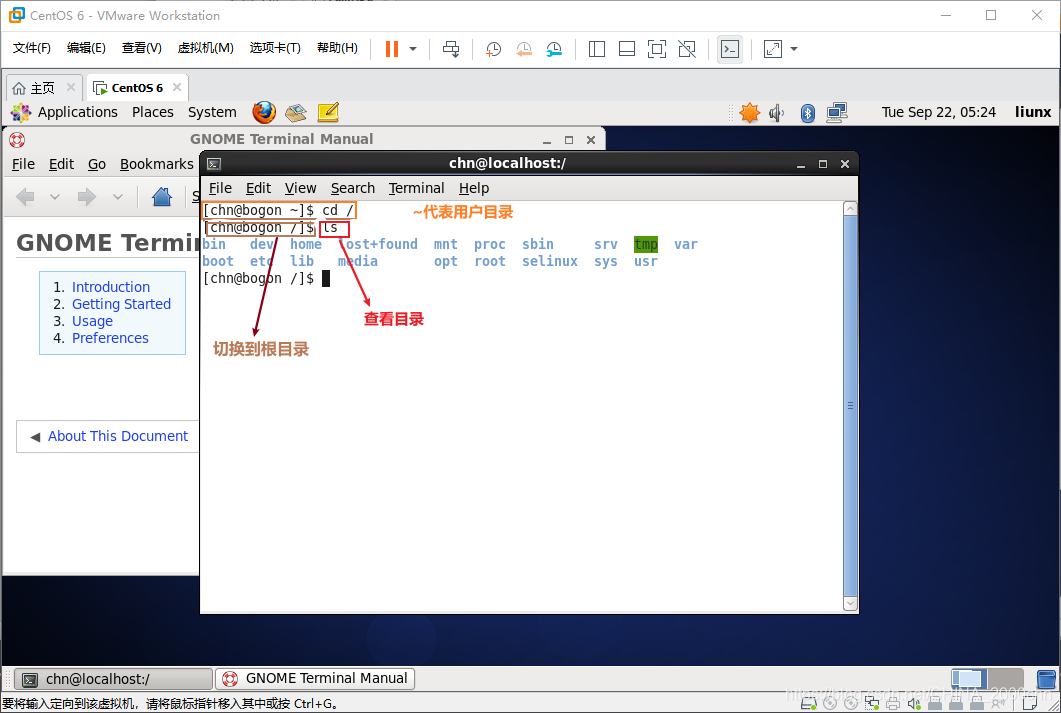Screen dimensions: 1061x713
Task: Open the terminal's View menu
Action: tap(300, 188)
